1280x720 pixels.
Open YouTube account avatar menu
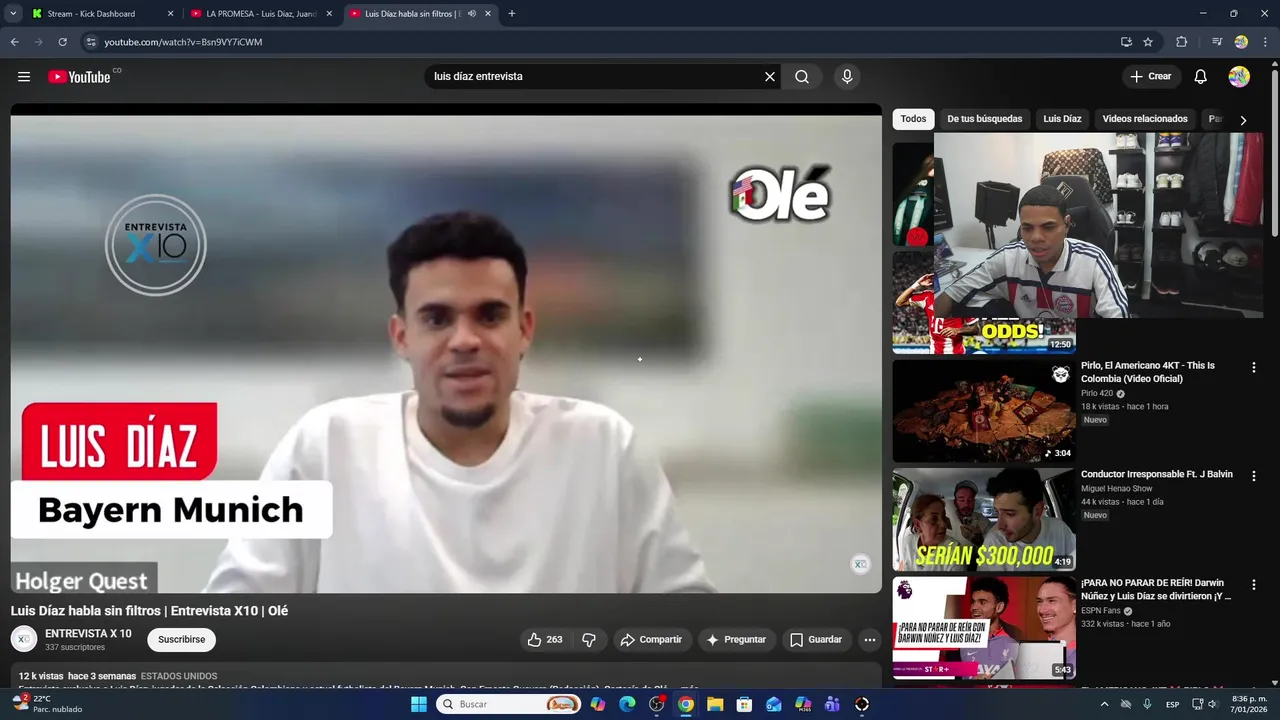coord(1239,77)
